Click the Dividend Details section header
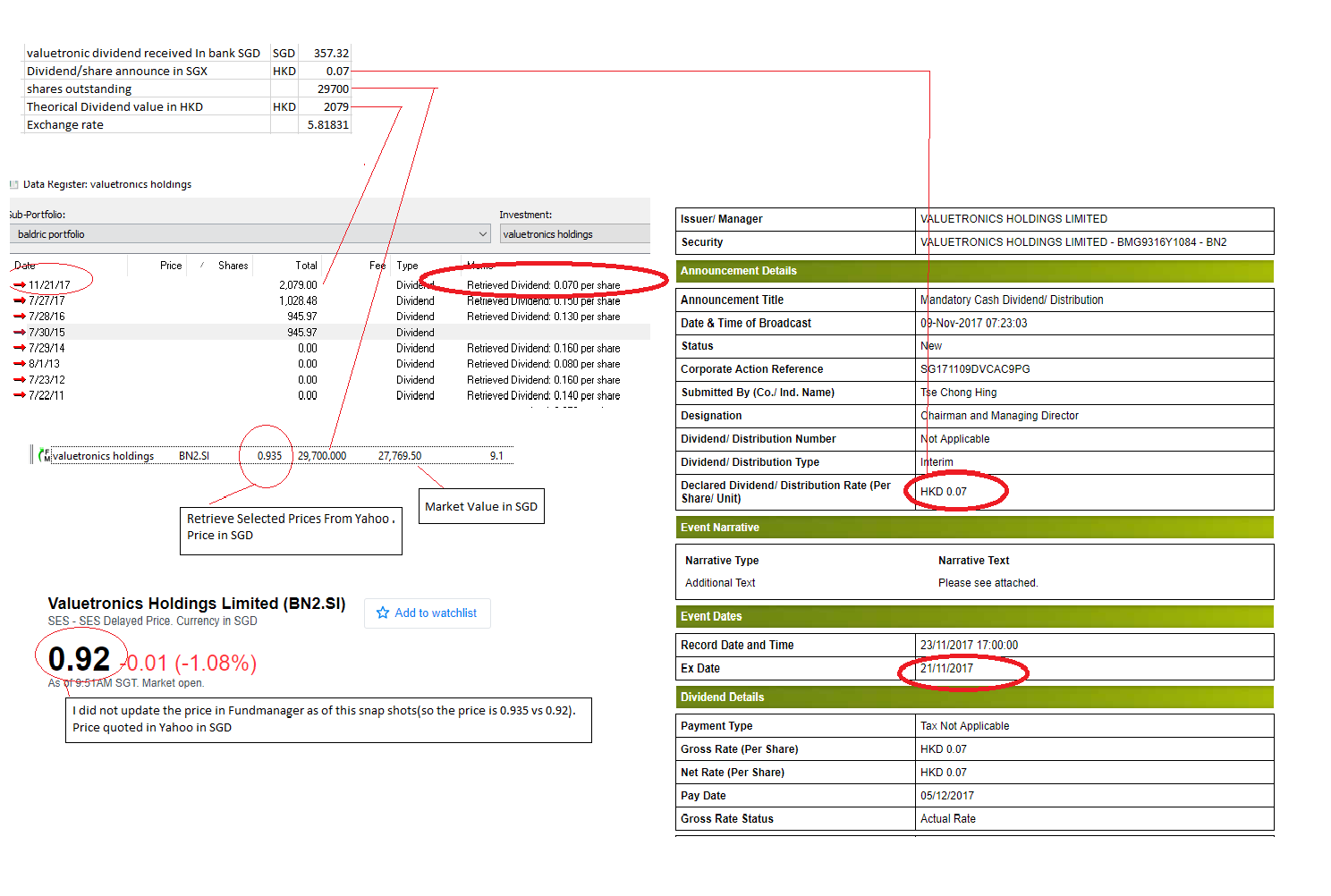 (974, 697)
